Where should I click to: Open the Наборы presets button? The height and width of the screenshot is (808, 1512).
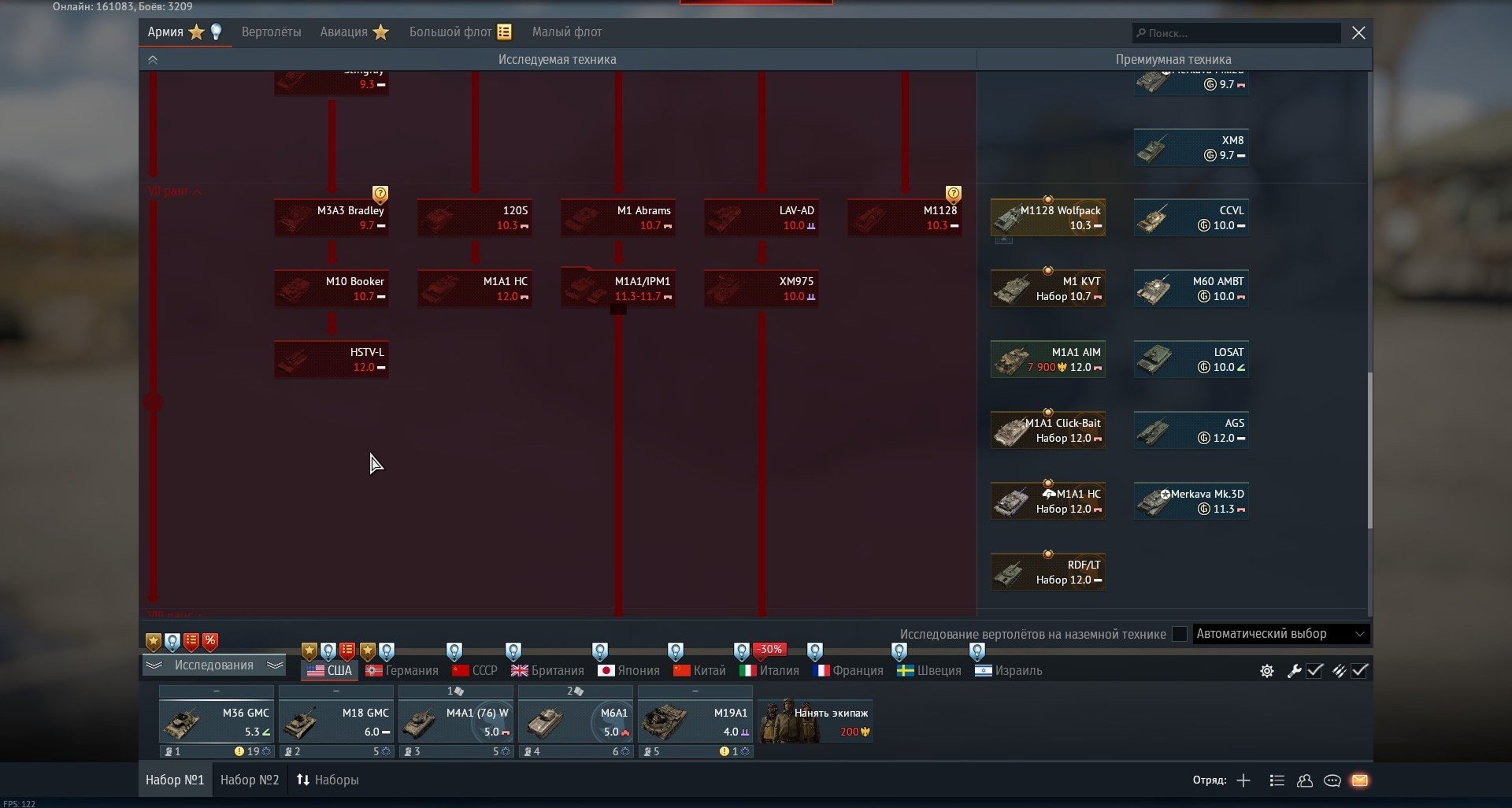(328, 780)
